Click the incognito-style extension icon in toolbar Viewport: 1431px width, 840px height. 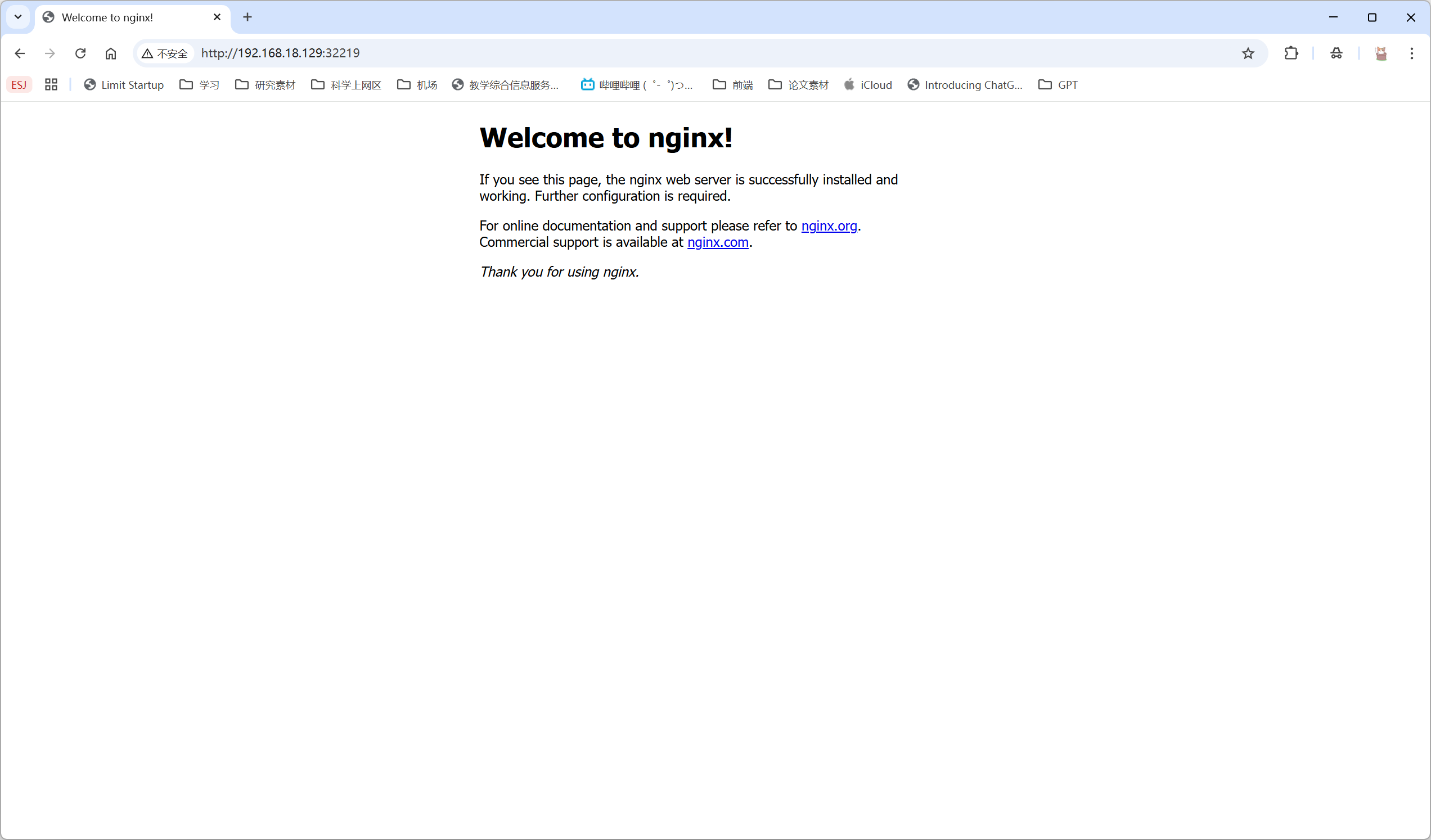1336,53
